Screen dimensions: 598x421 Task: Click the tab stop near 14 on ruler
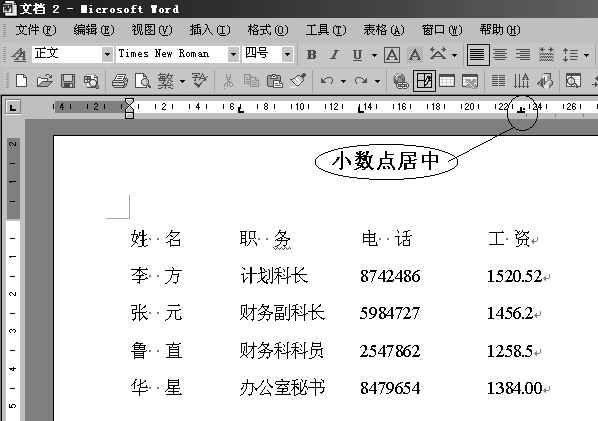point(360,109)
